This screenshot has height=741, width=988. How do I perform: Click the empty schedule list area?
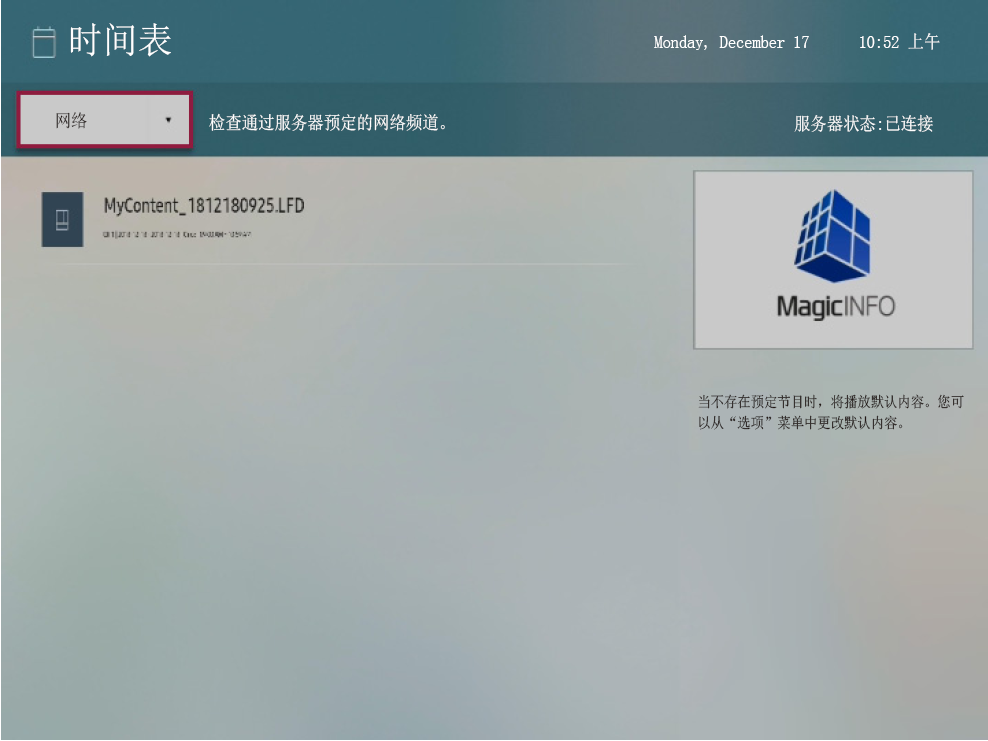pos(330,480)
